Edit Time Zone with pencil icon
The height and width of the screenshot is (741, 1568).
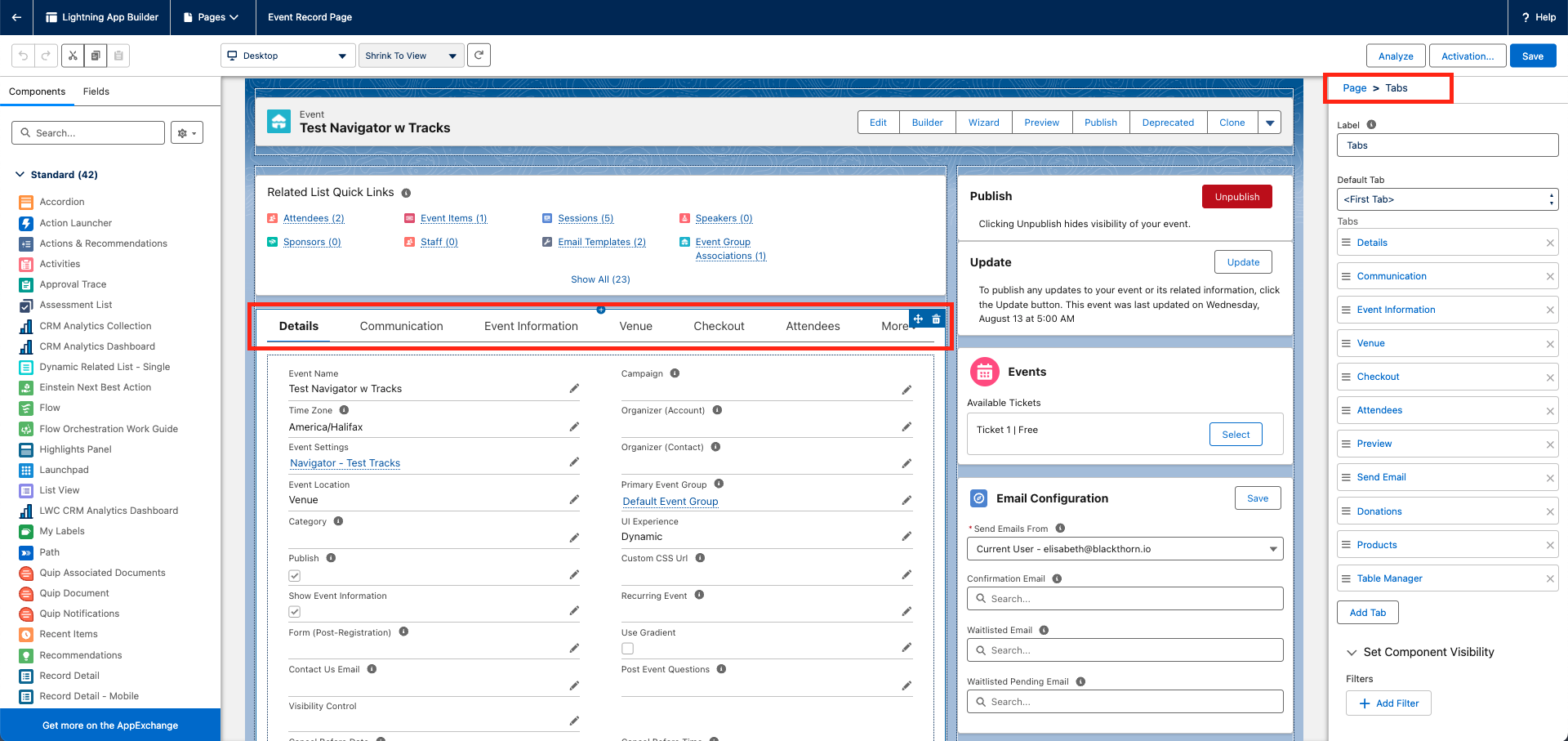574,426
